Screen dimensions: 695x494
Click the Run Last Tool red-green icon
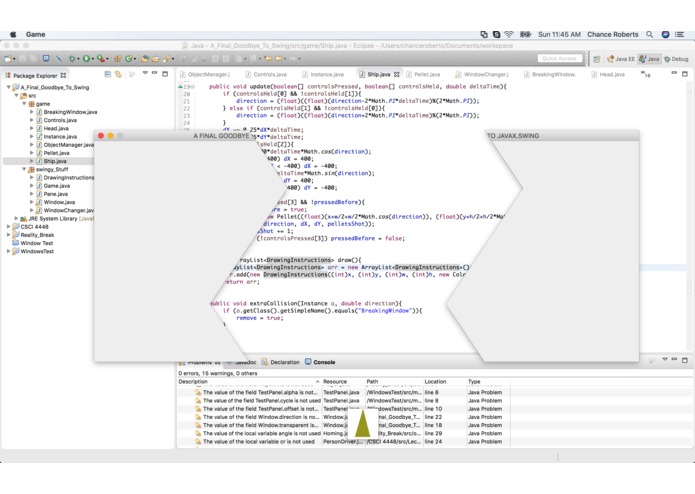click(x=101, y=58)
